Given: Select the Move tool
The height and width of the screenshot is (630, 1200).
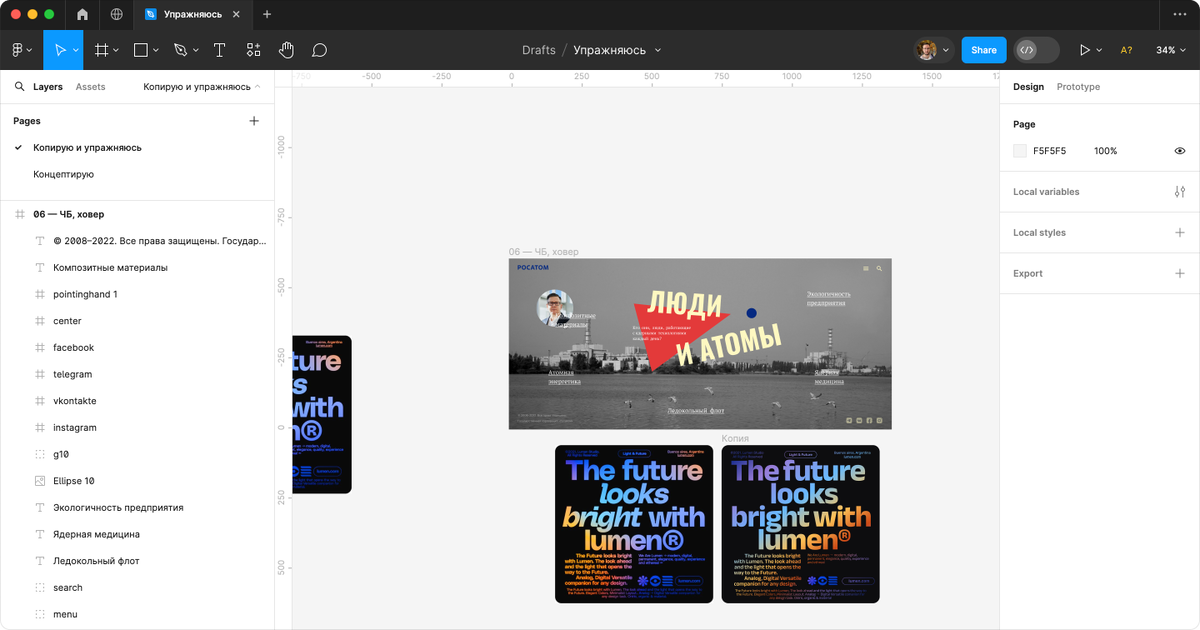Looking at the screenshot, I should [x=60, y=50].
